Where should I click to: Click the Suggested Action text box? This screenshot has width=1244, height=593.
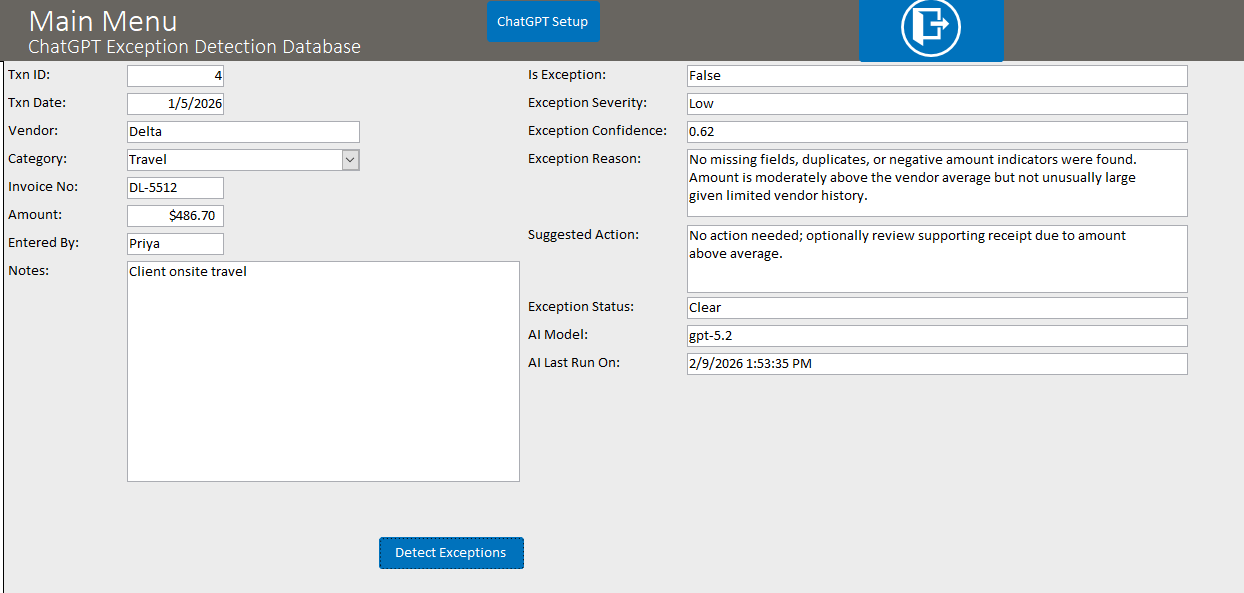point(936,259)
